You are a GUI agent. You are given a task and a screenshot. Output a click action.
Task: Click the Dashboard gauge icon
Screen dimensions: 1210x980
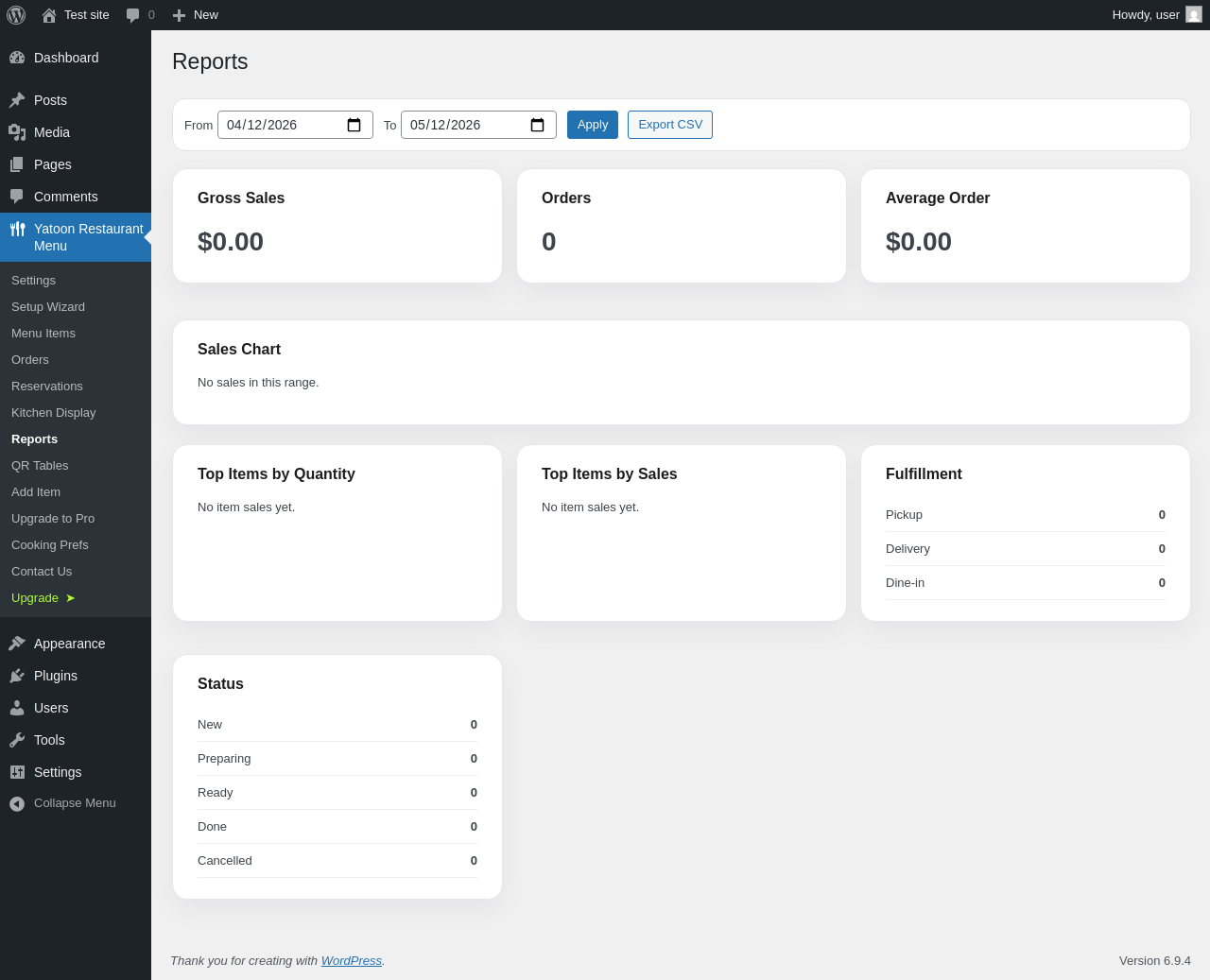pos(17,58)
